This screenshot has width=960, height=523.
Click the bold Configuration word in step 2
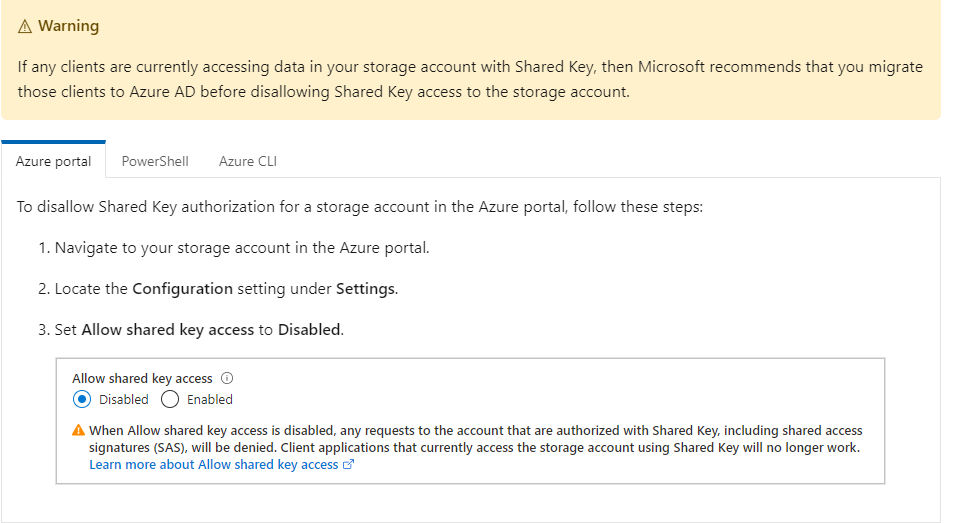point(182,288)
